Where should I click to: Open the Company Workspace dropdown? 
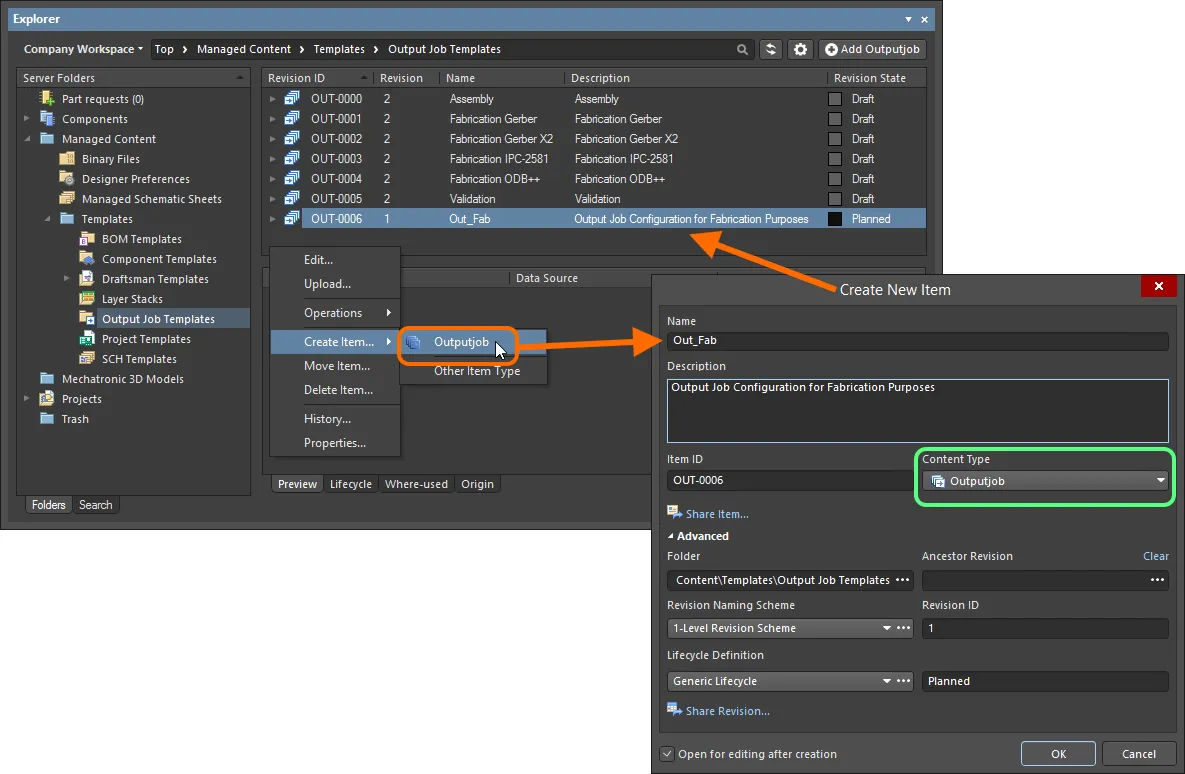click(83, 49)
